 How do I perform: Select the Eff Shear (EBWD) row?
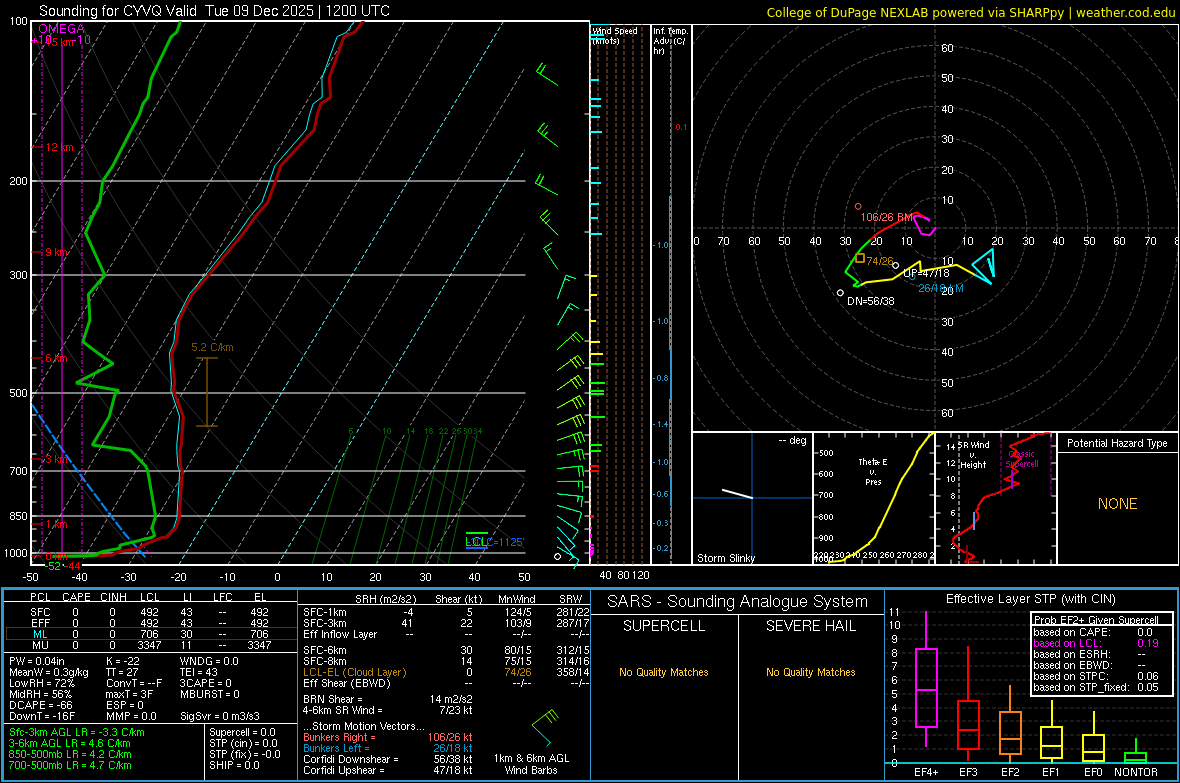click(446, 683)
